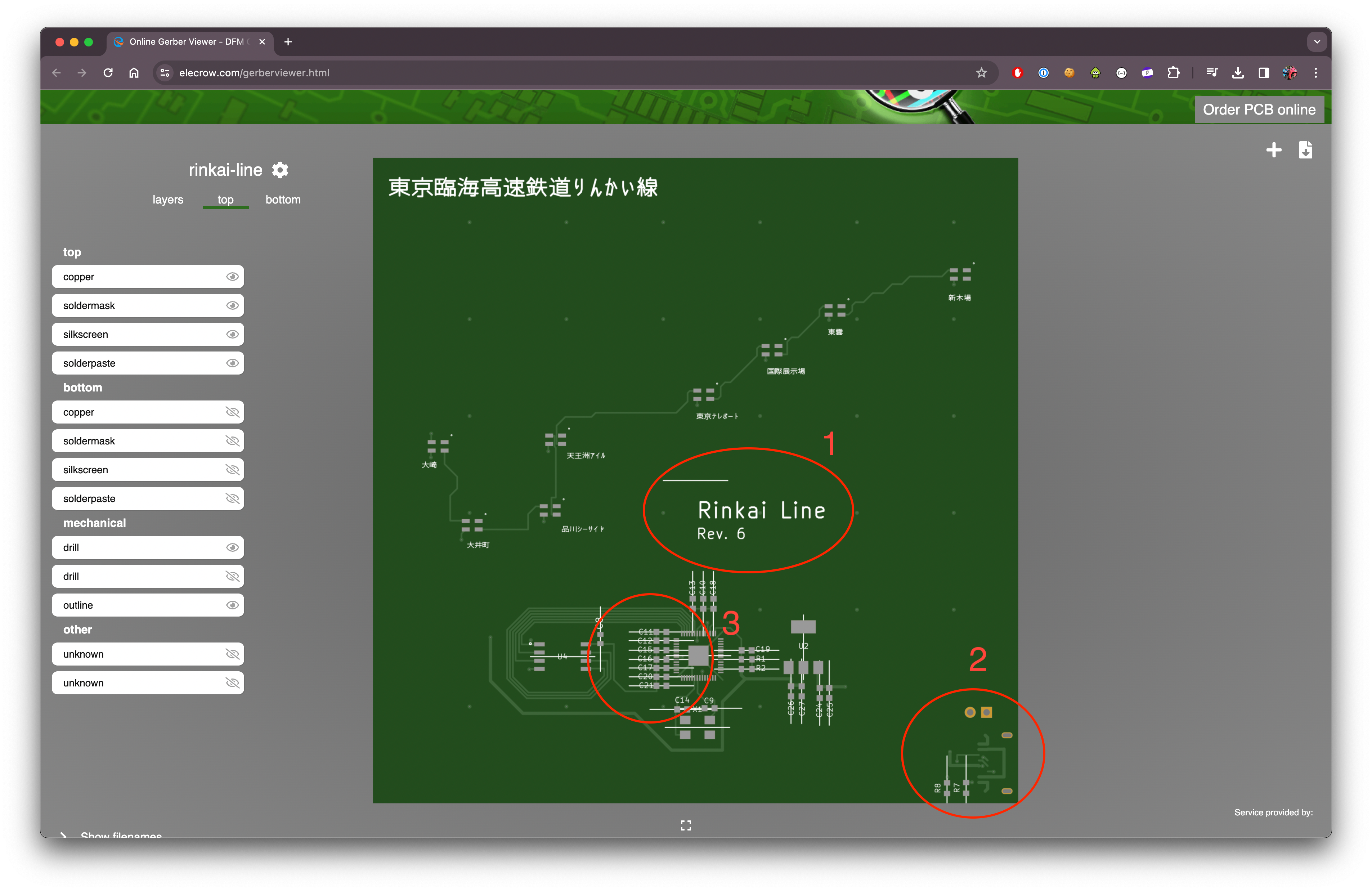Open the purple extension icon

tap(1147, 73)
